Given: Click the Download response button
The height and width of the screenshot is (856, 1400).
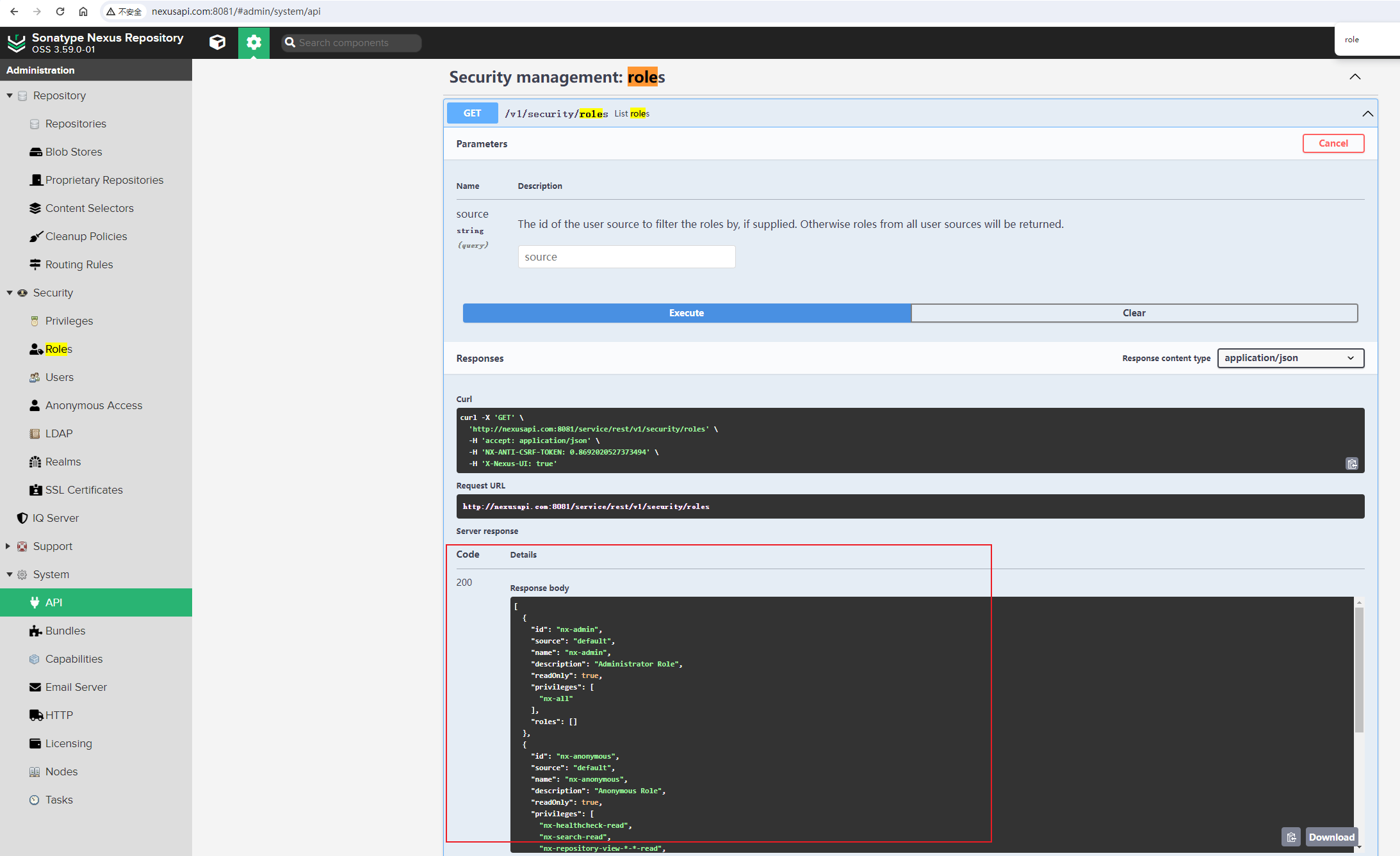Looking at the screenshot, I should [x=1331, y=837].
